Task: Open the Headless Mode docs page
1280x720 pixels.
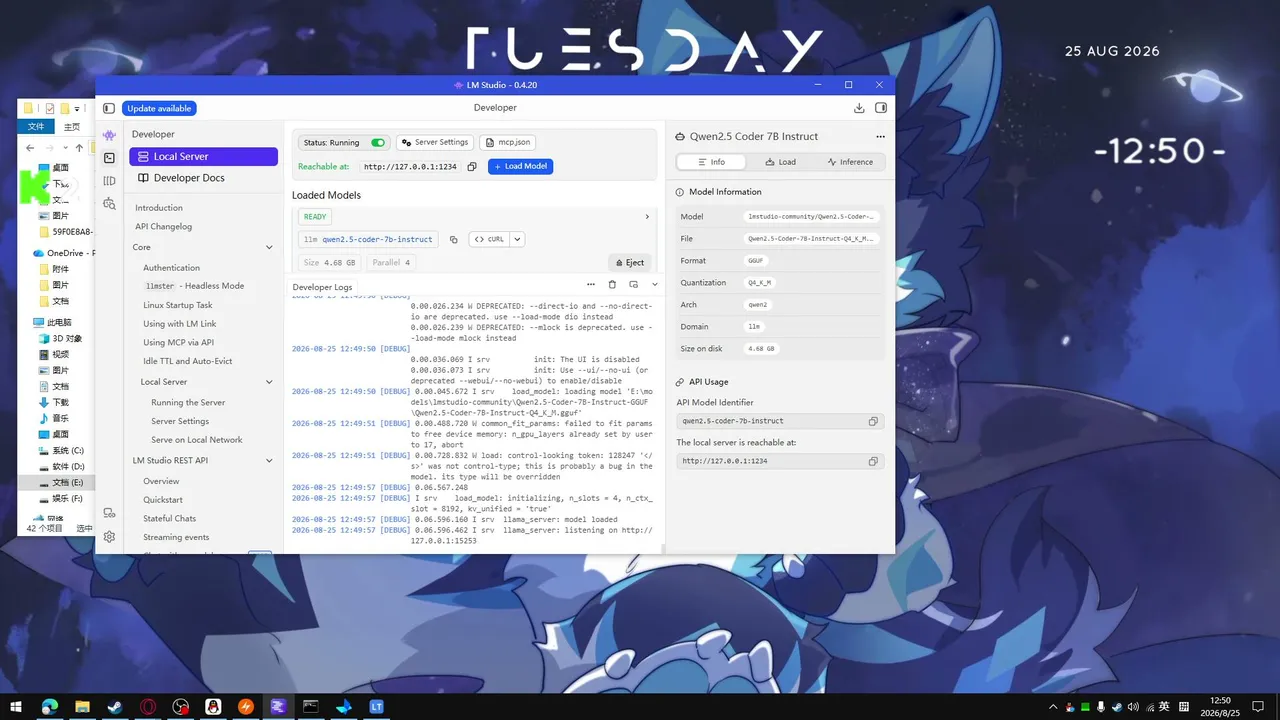Action: pyautogui.click(x=194, y=286)
